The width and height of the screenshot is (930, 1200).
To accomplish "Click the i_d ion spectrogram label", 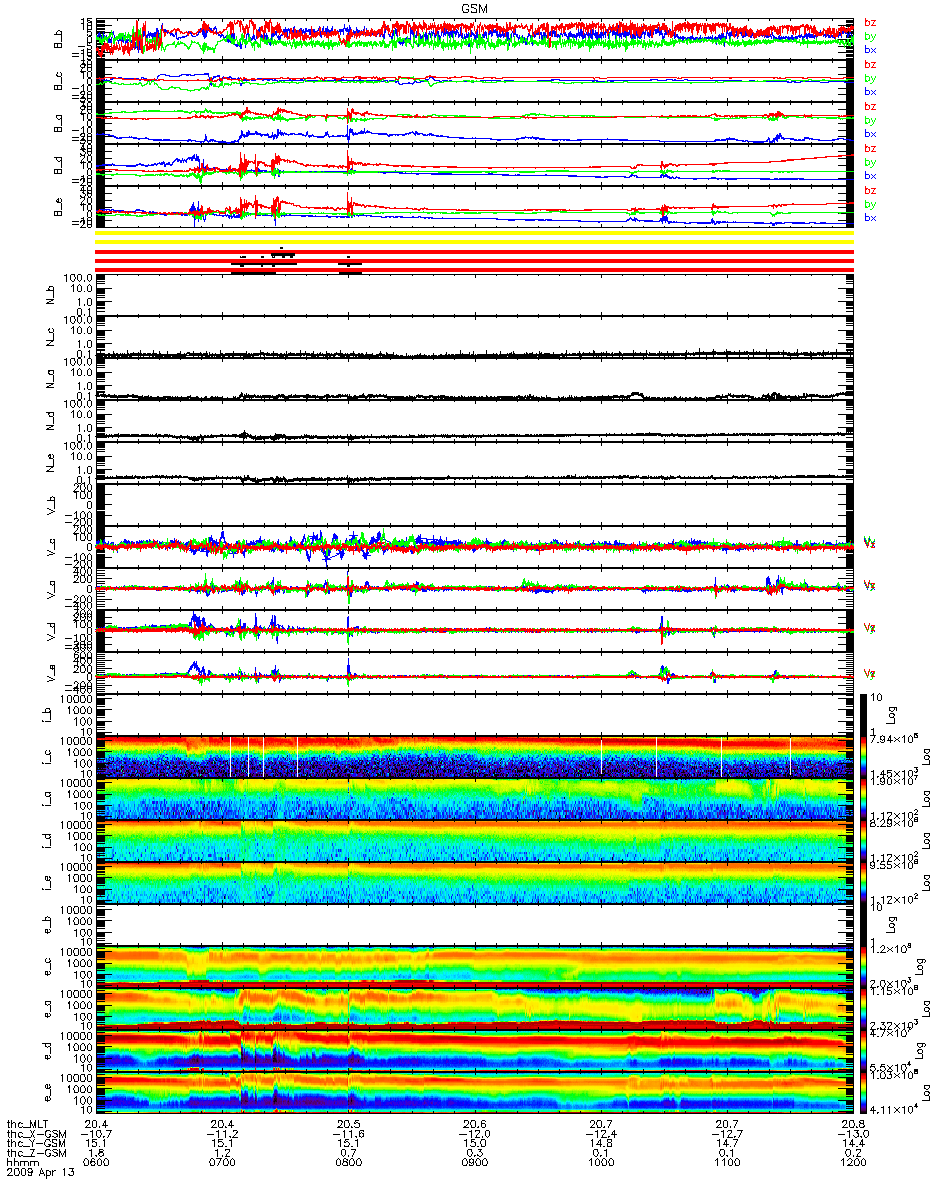I will (x=45, y=842).
